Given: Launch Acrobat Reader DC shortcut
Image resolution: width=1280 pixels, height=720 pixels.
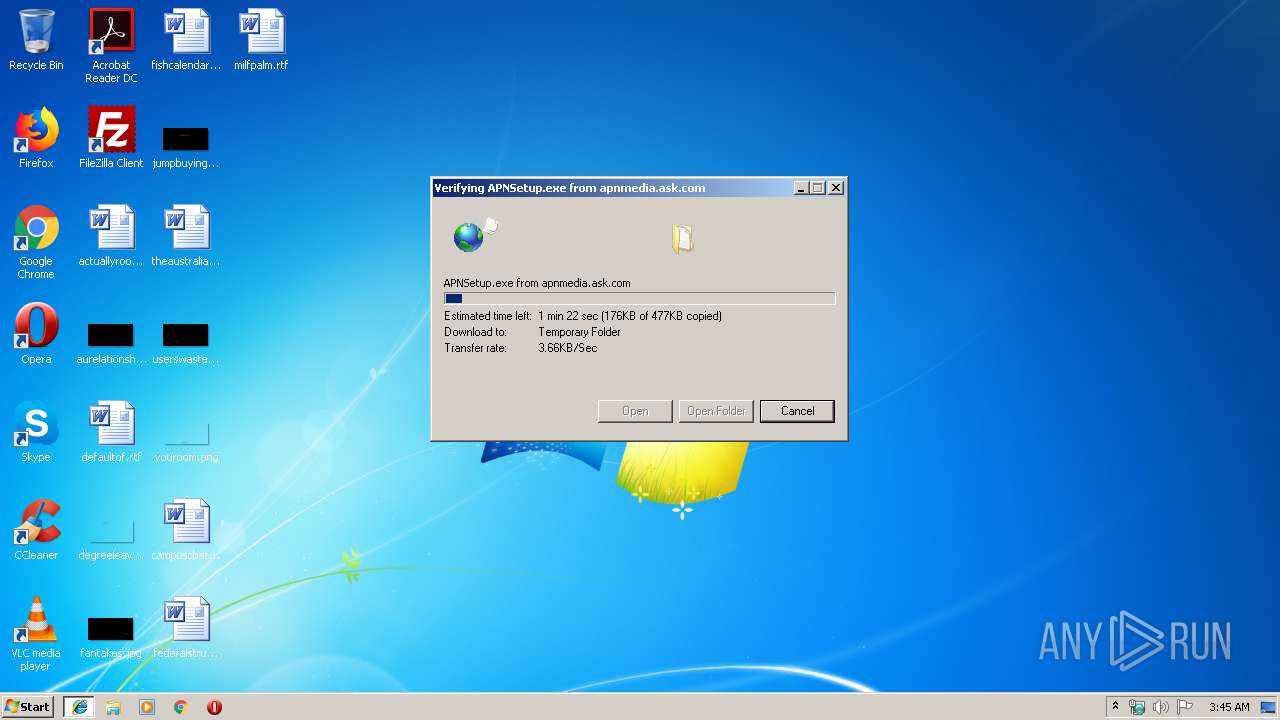Looking at the screenshot, I should tap(111, 46).
